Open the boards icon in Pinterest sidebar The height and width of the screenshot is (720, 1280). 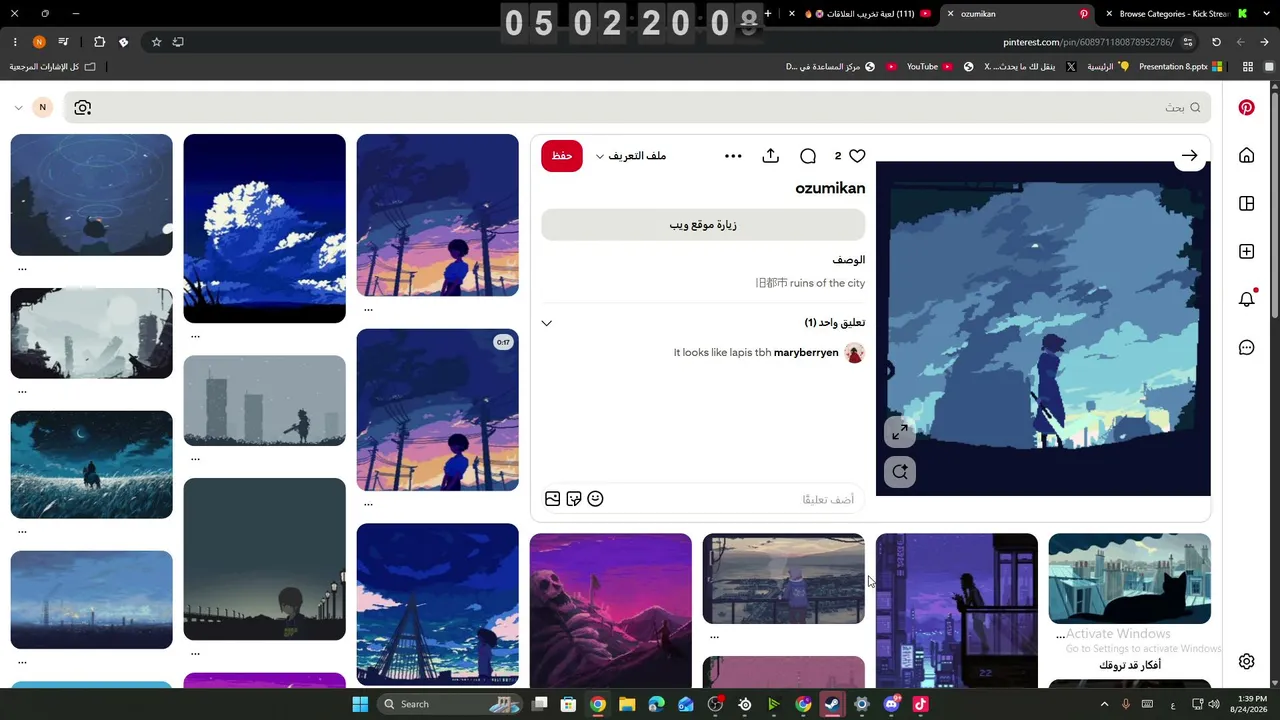tap(1246, 203)
